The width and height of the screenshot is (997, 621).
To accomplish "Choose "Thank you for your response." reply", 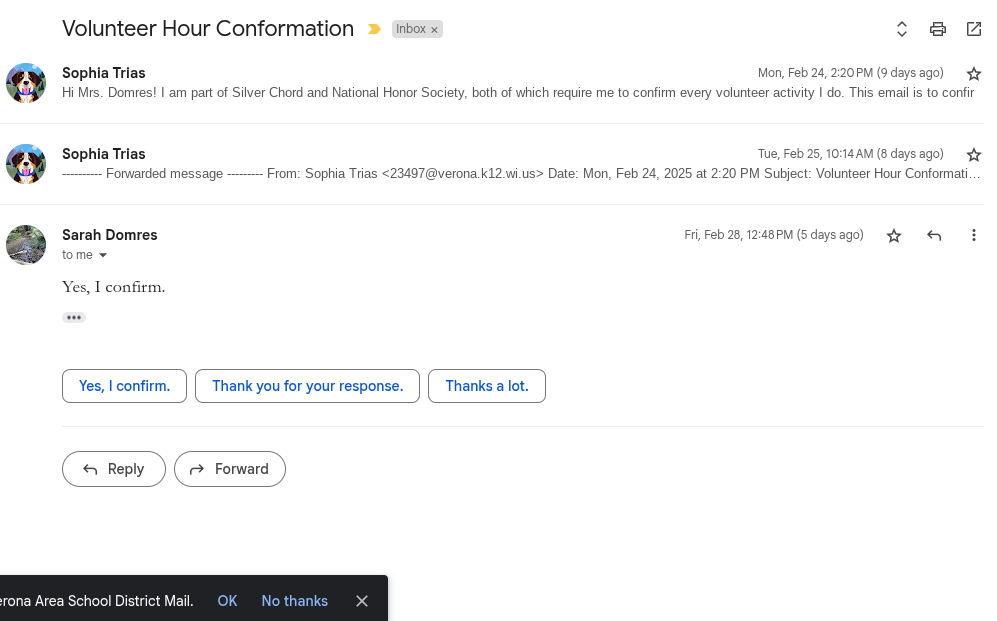I will pyautogui.click(x=307, y=386).
